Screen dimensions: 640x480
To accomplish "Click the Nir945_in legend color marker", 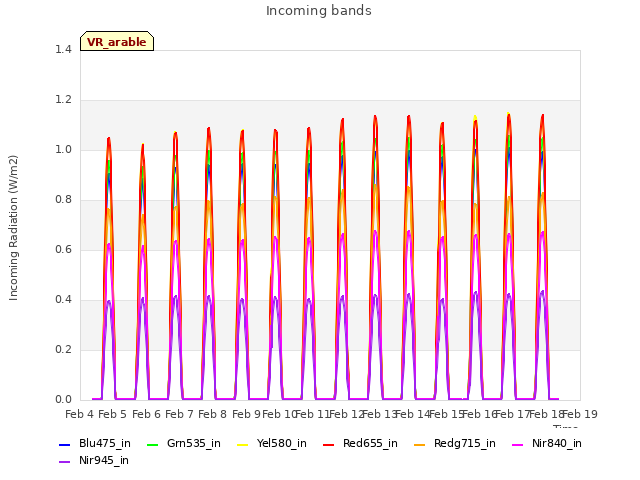I will (x=64, y=462).
